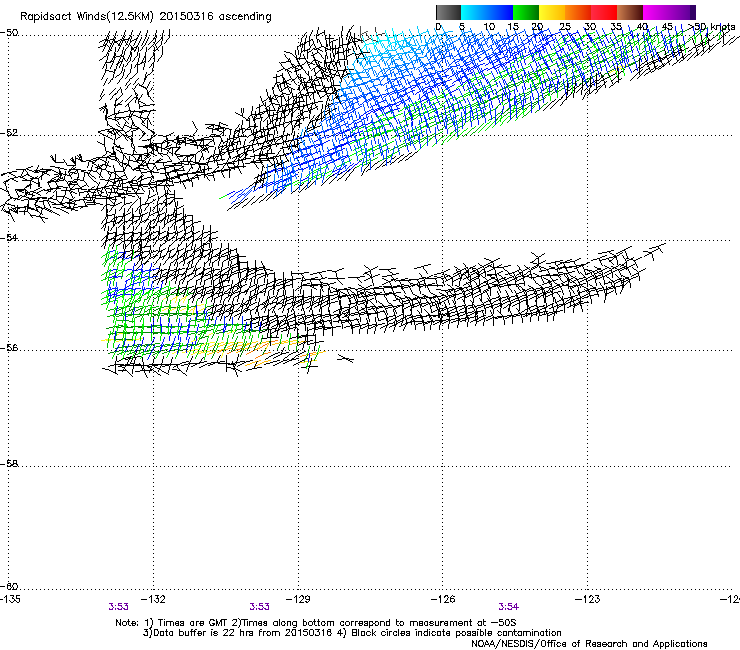Click the '3:53' time label nearest -132
740x650 pixels.
[x=118, y=607]
